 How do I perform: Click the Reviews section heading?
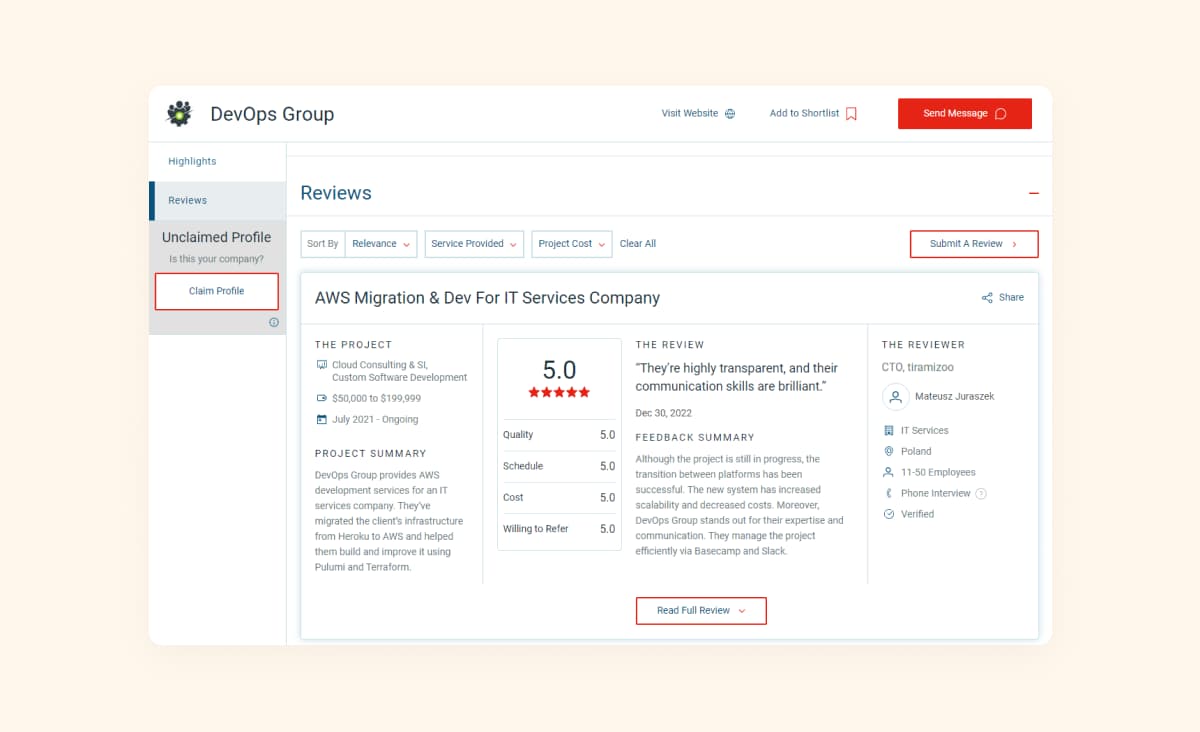point(336,193)
